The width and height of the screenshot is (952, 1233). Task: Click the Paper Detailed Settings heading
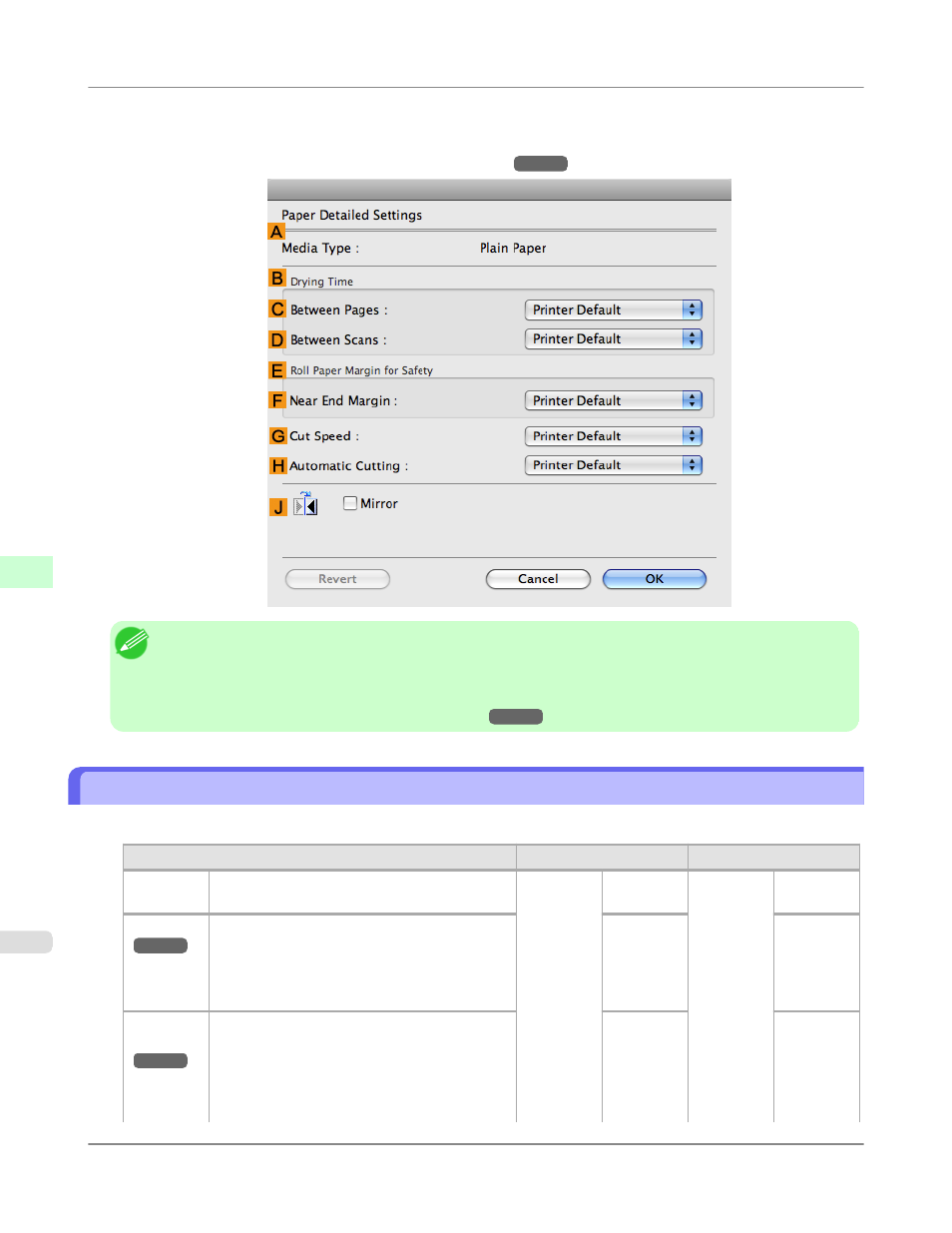pos(351,215)
